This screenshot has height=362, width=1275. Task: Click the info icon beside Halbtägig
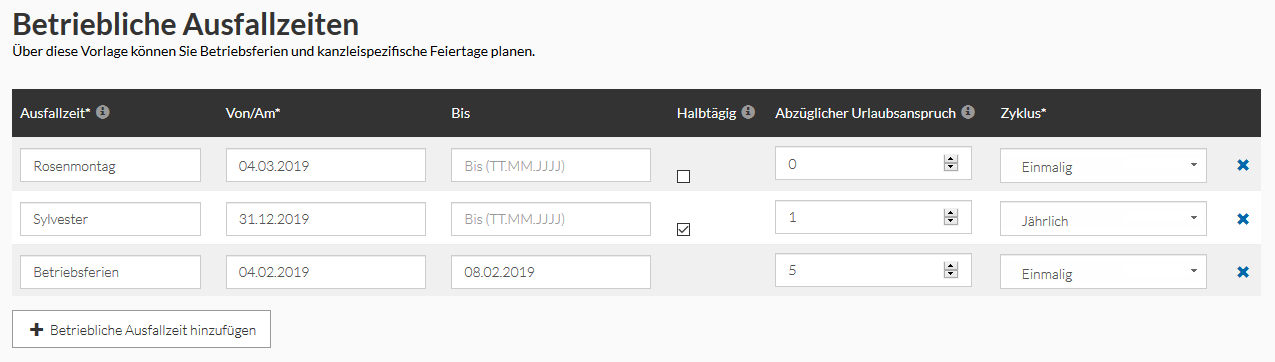746,113
